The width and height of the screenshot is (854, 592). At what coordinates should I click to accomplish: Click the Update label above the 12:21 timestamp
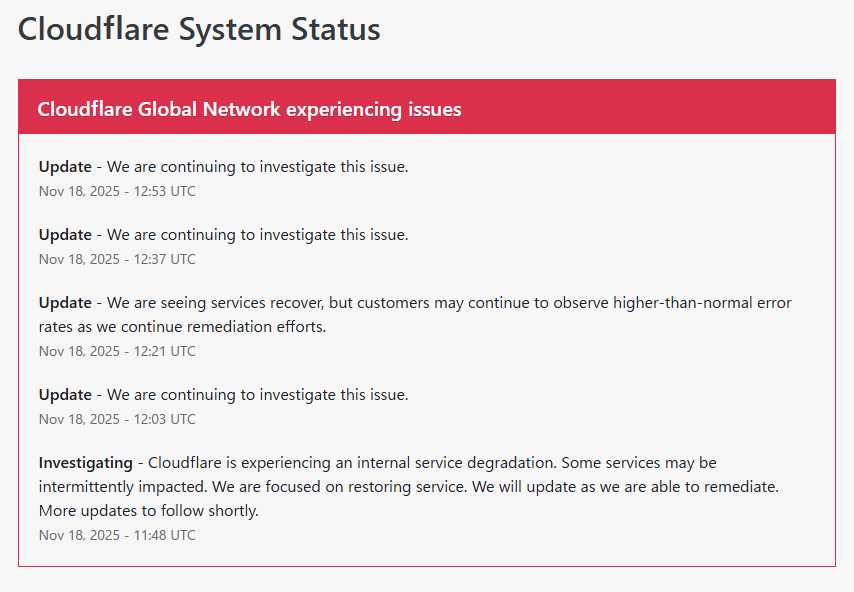[65, 303]
